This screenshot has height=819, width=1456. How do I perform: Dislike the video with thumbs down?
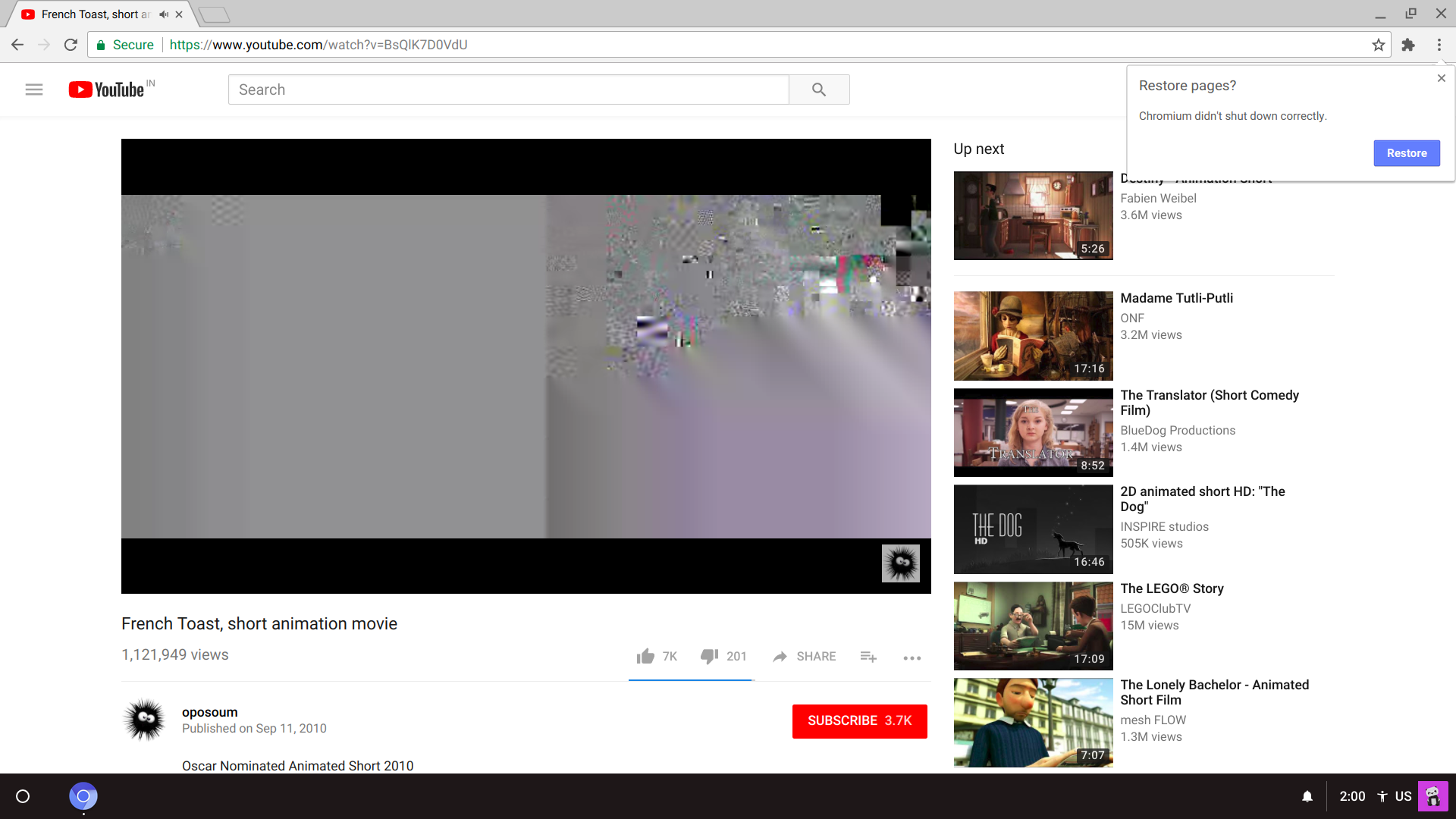709,657
